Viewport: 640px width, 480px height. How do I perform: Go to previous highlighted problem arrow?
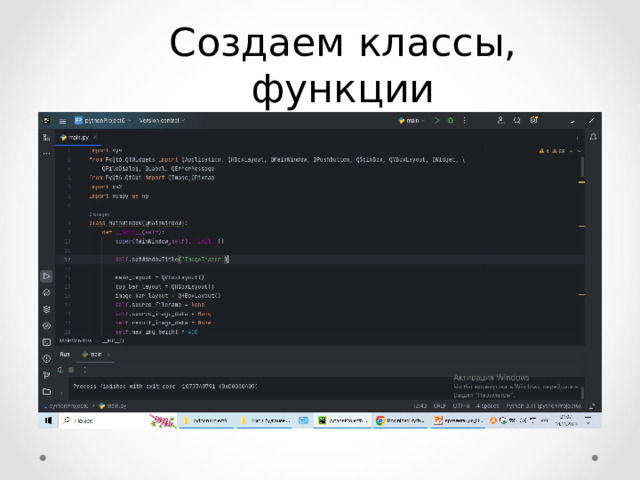[x=571, y=151]
